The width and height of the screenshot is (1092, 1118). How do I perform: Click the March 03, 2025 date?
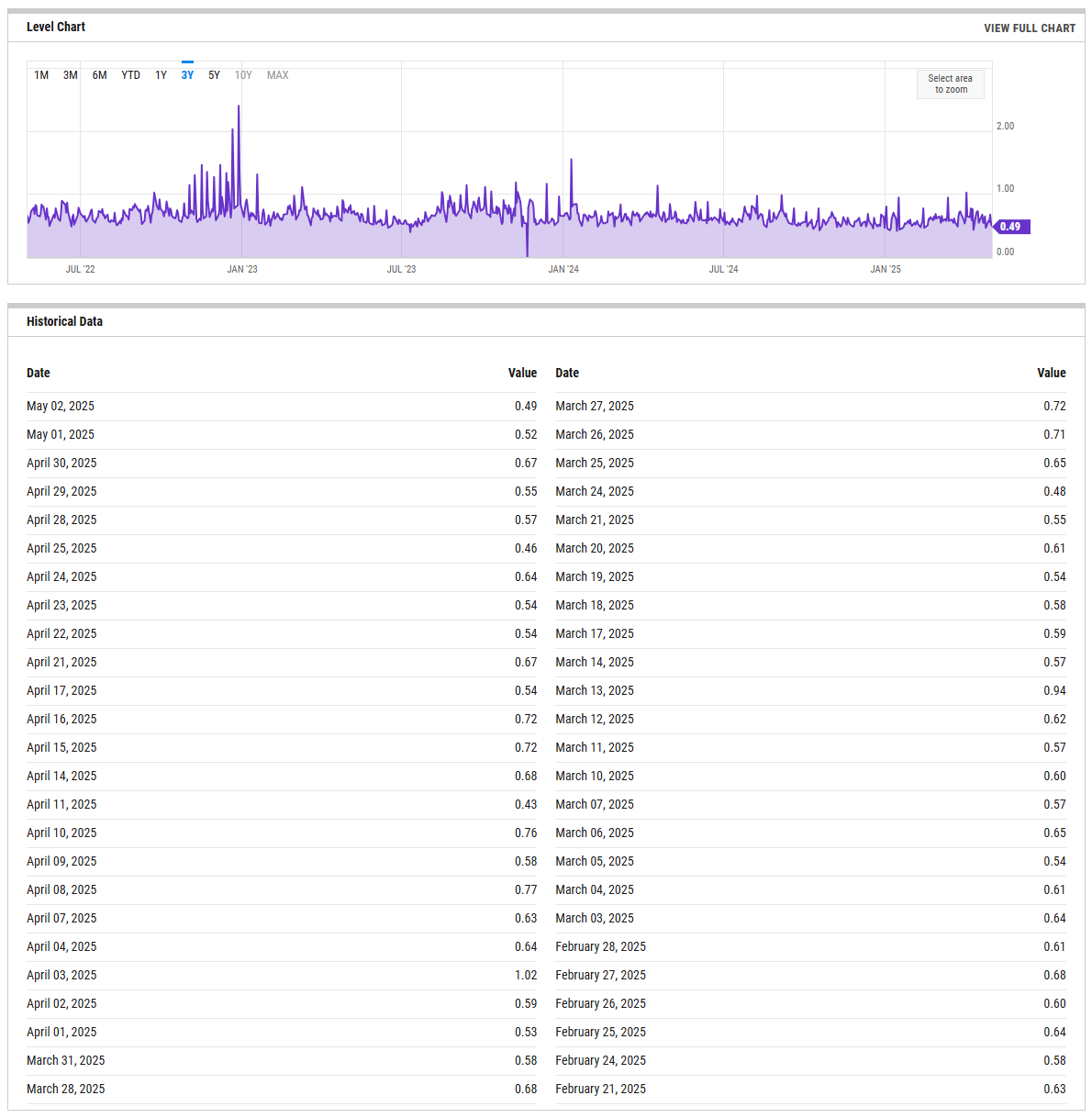tap(595, 918)
